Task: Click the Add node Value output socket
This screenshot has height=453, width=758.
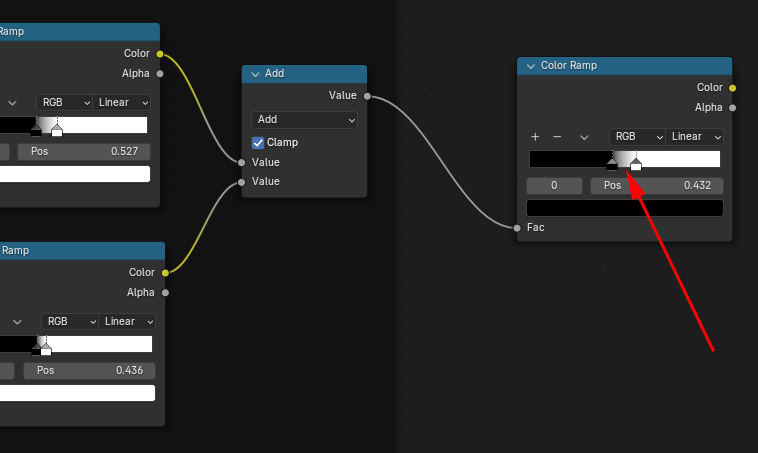Action: 367,96
